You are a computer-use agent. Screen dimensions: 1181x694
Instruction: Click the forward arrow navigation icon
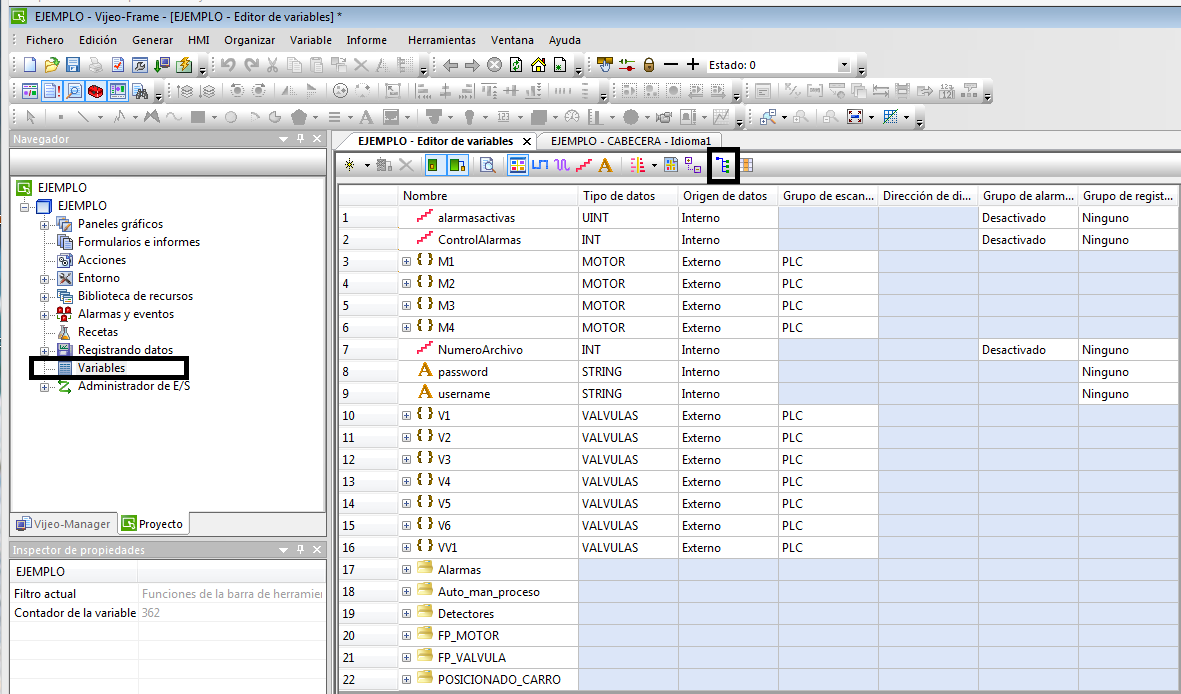click(x=472, y=66)
